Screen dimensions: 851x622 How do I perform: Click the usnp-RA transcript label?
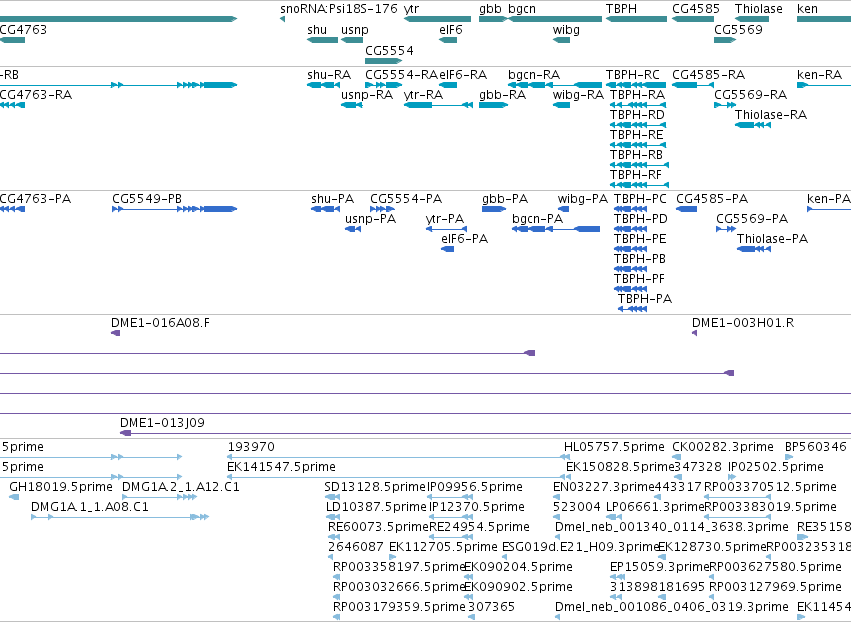(x=367, y=94)
